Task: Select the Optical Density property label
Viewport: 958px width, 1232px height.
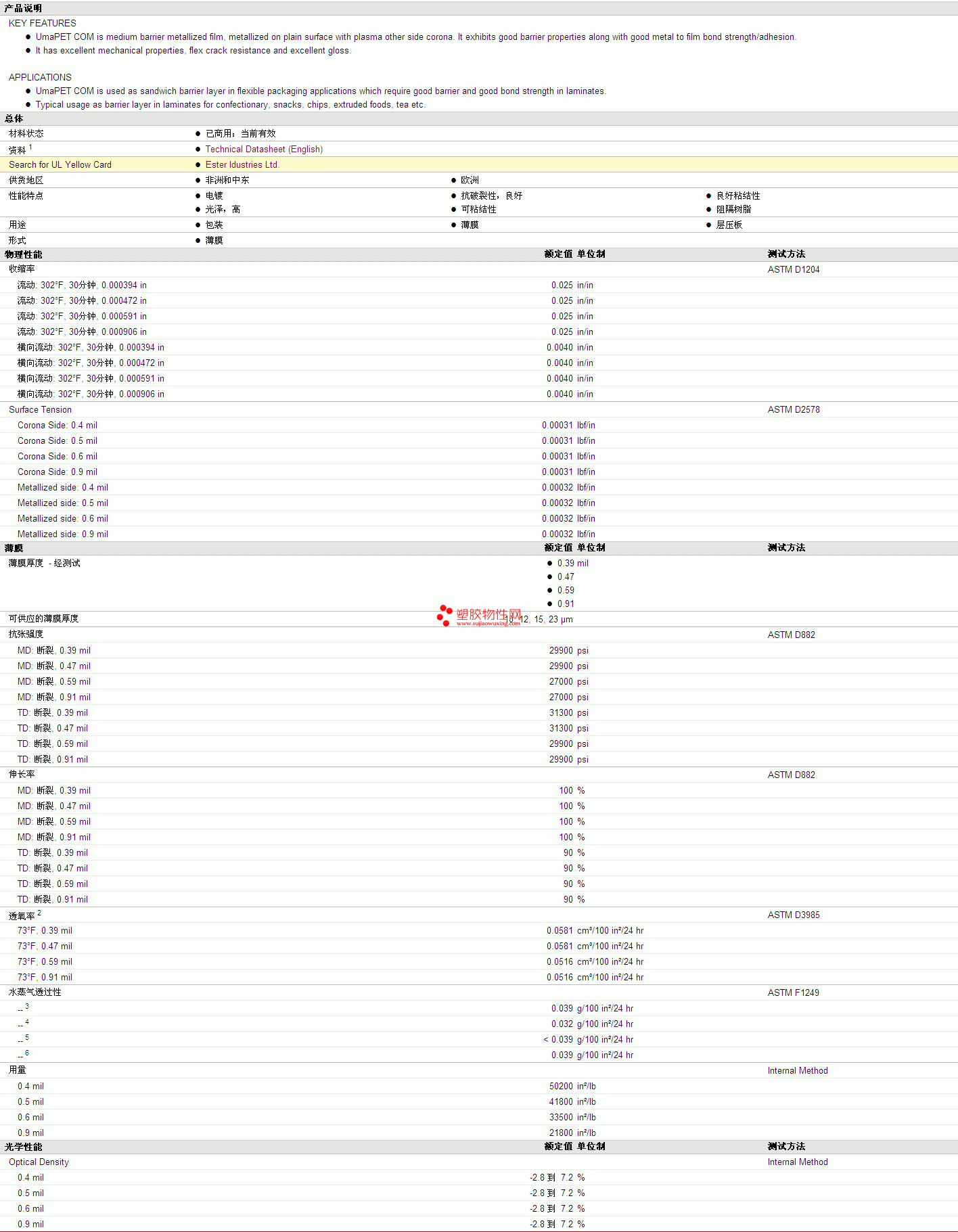Action: pos(39,1162)
